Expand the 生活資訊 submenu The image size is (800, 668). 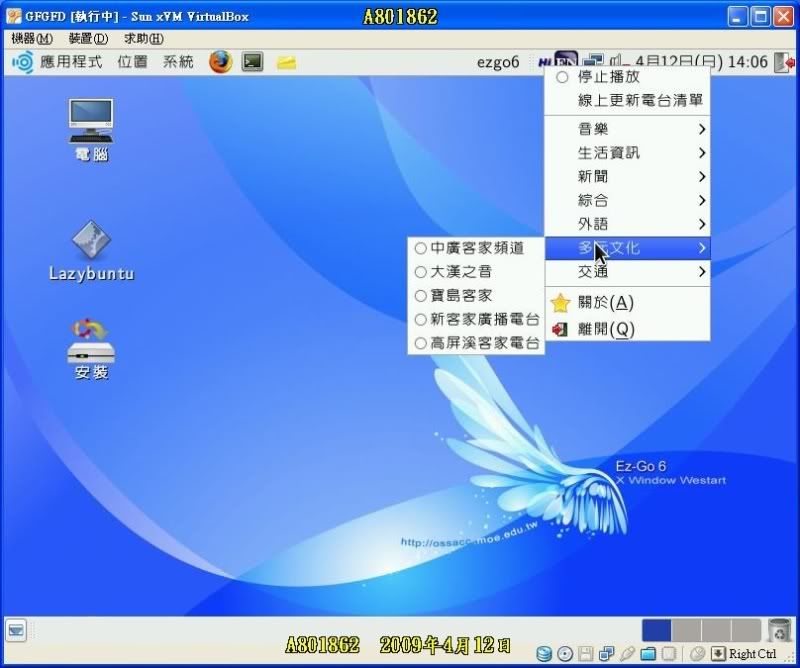628,153
